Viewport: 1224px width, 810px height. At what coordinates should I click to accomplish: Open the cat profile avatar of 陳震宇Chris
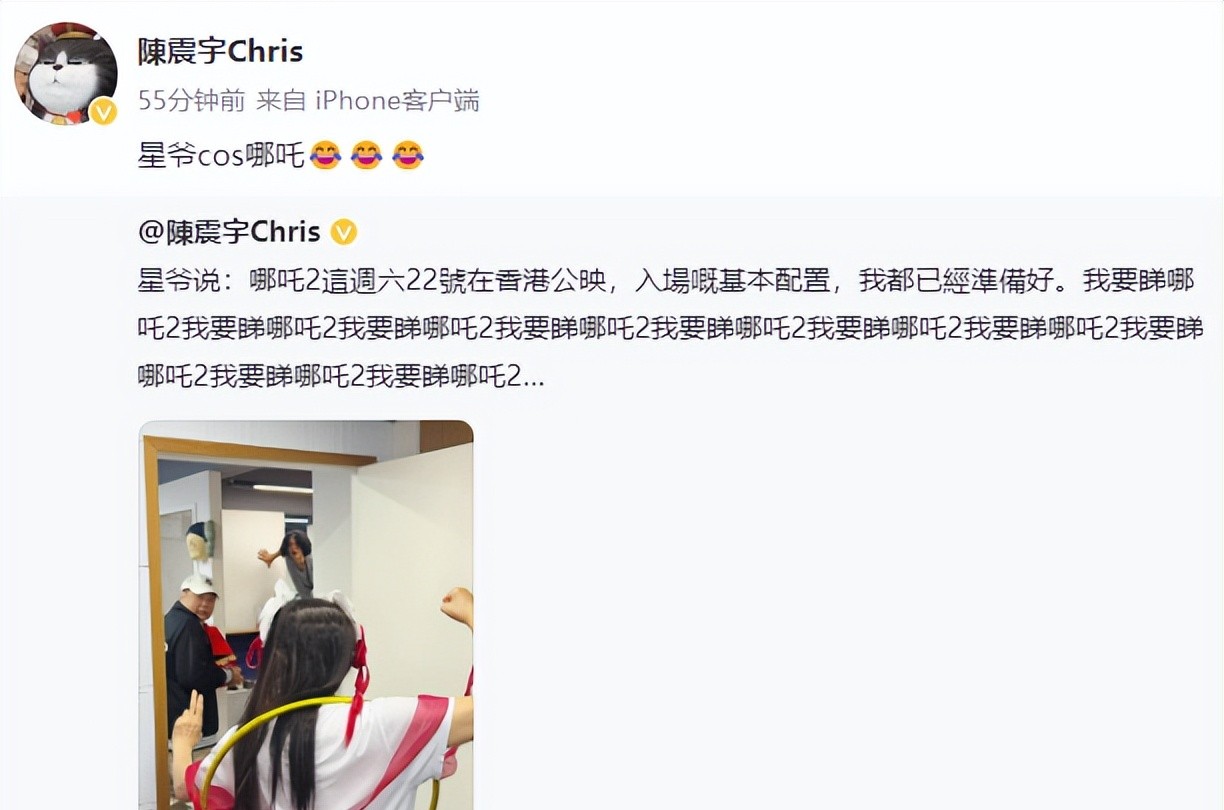65,73
